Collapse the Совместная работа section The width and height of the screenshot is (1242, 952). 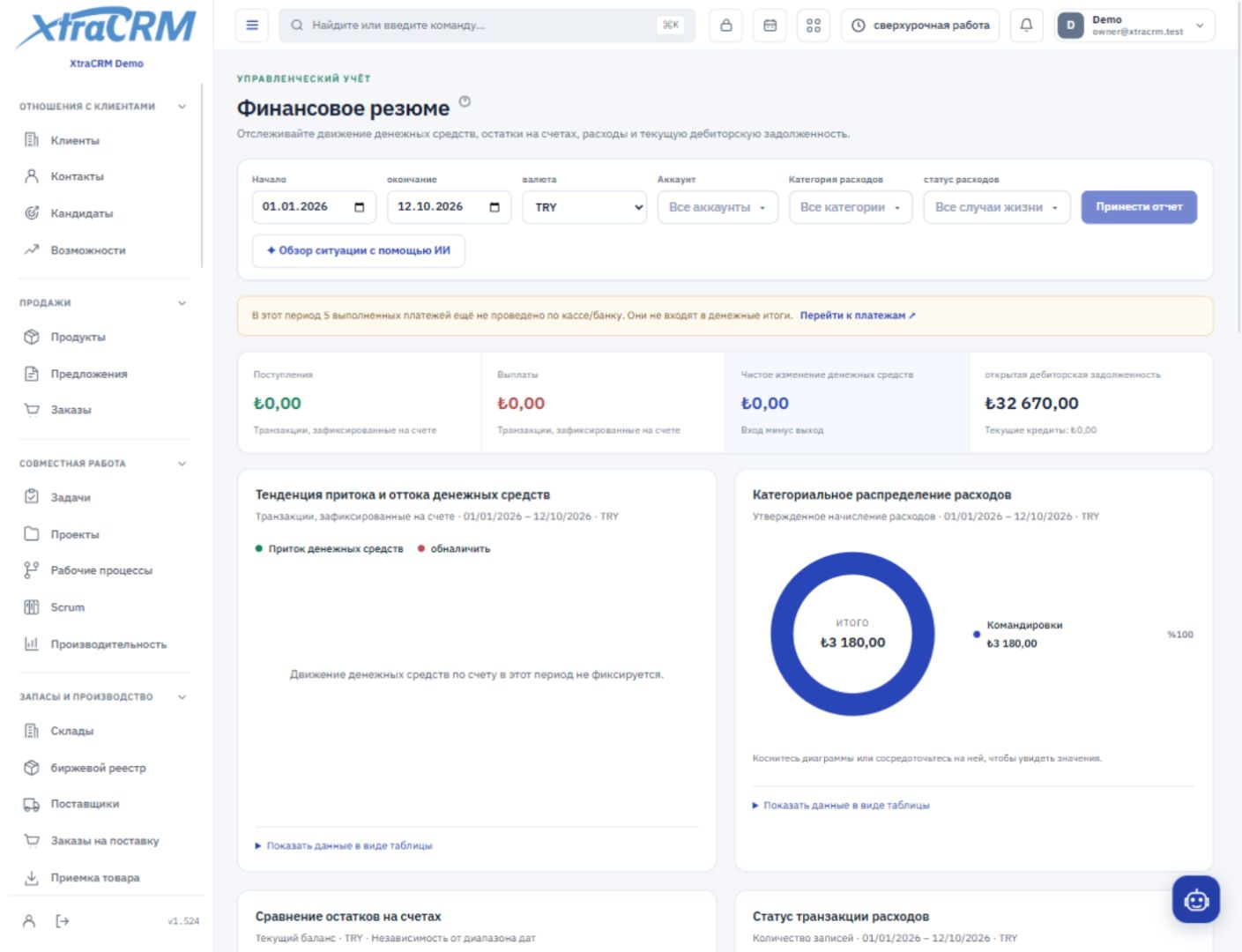pos(103,464)
